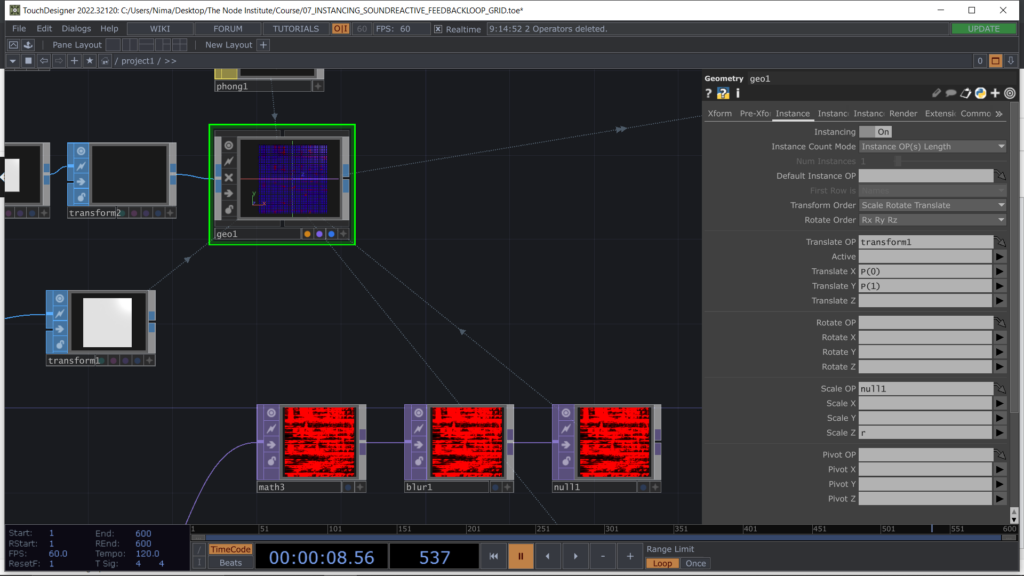Click the TUTORIALS button
Viewport: 1024px width, 576px height.
click(x=296, y=29)
